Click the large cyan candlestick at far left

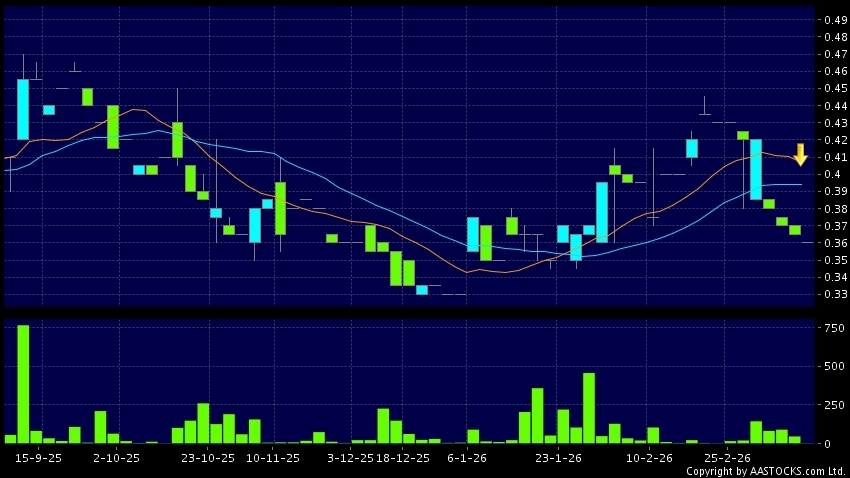pos(23,109)
